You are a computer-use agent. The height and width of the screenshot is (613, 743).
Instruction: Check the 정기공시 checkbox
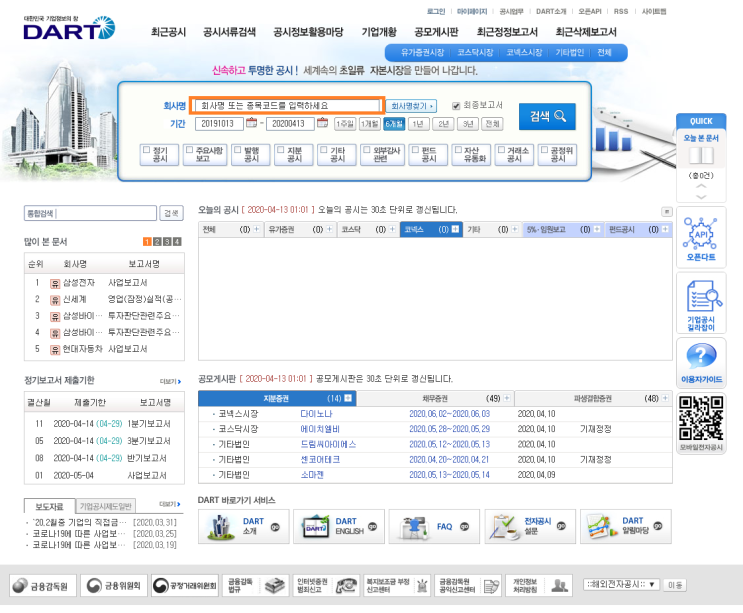146,150
